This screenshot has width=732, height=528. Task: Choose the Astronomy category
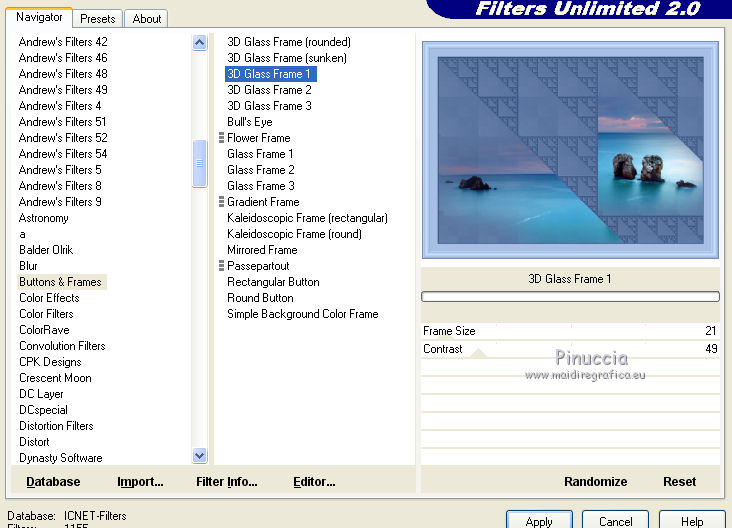43,218
